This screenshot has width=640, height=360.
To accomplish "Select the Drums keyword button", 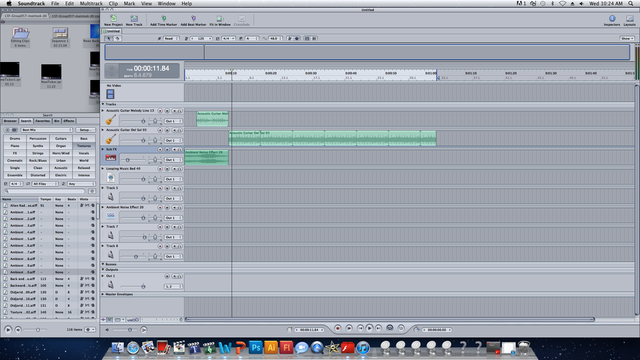I will pyautogui.click(x=15, y=139).
